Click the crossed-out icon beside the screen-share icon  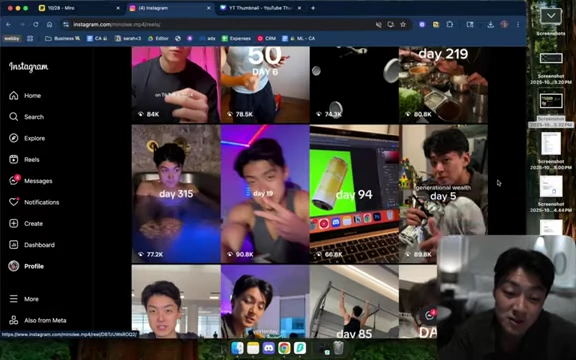tap(378, 25)
